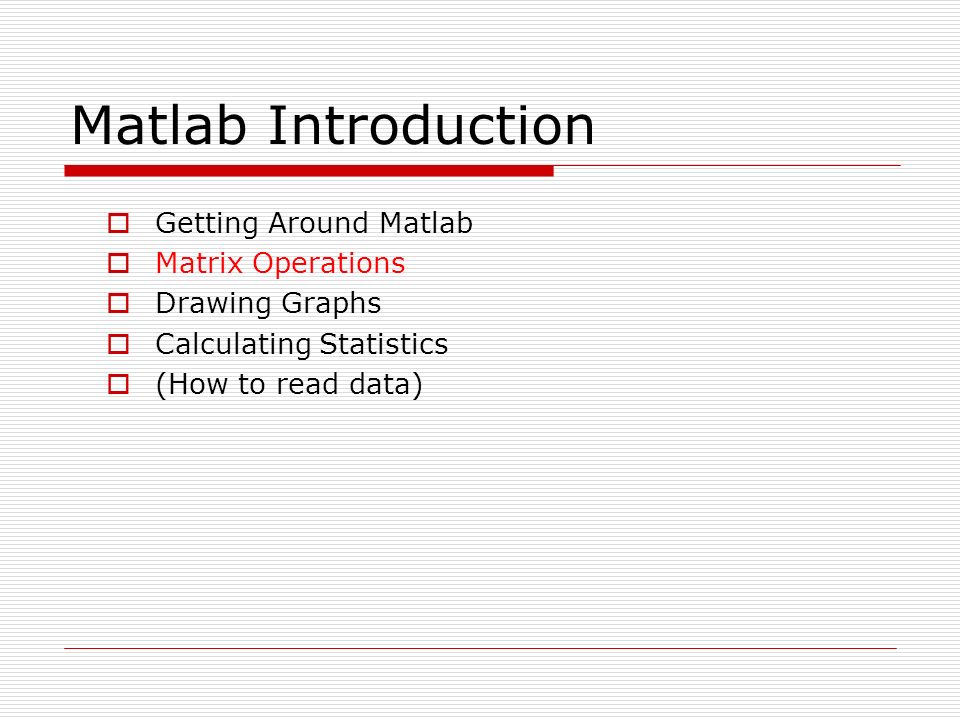Click the word Graphs in third bullet

(331, 305)
